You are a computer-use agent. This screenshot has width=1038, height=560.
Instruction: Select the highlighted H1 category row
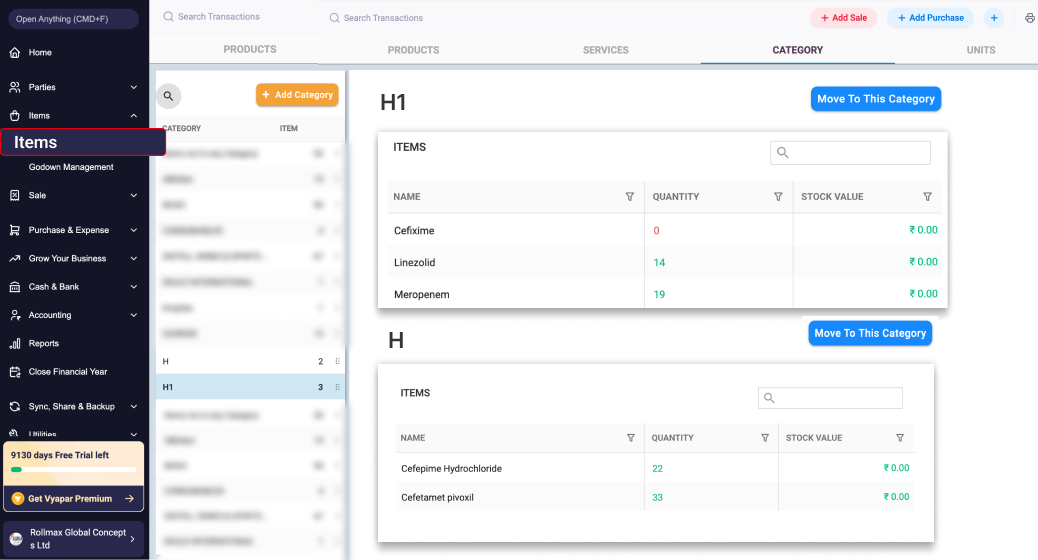tap(250, 387)
